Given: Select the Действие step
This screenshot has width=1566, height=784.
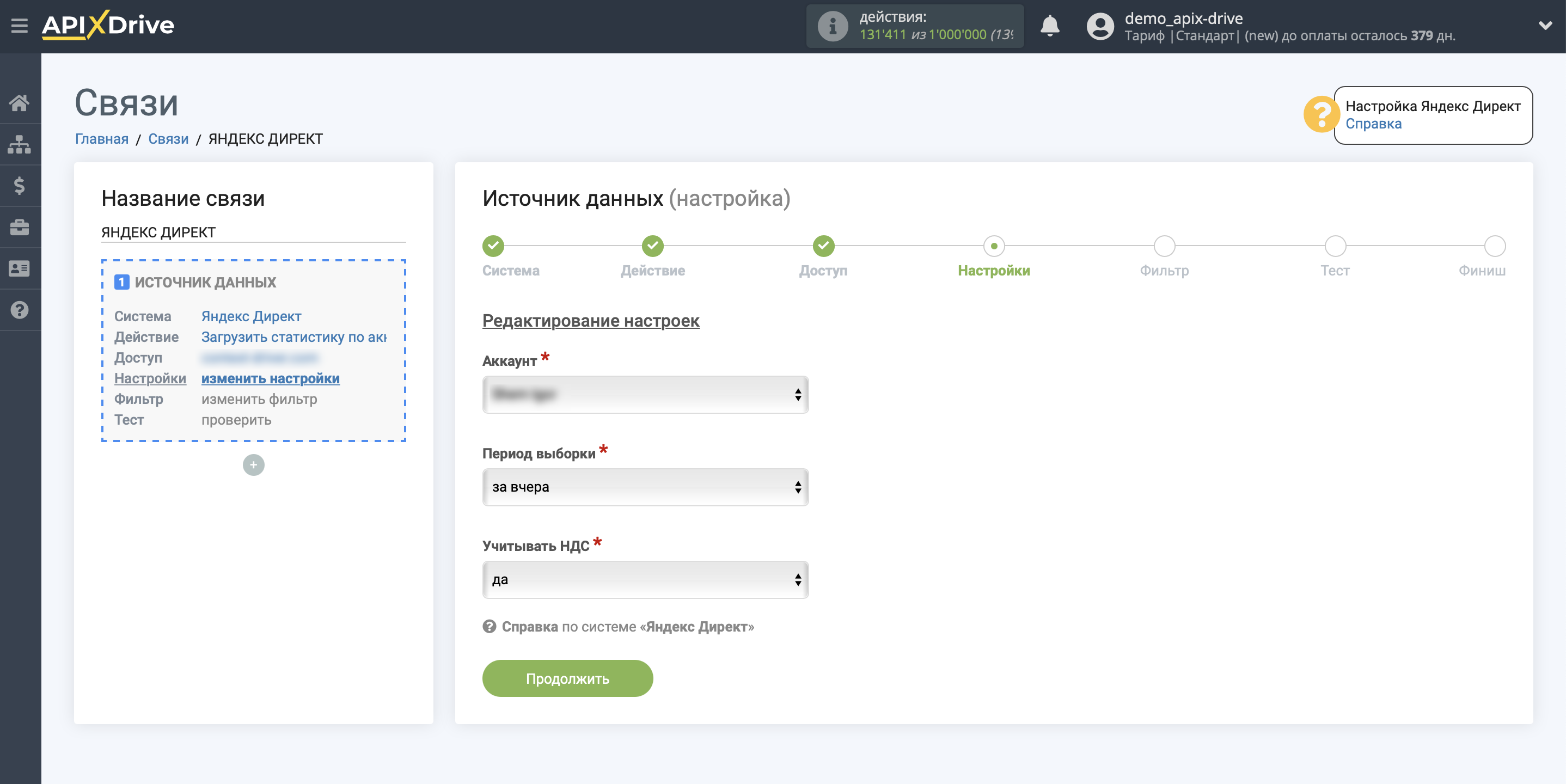Looking at the screenshot, I should click(x=652, y=246).
